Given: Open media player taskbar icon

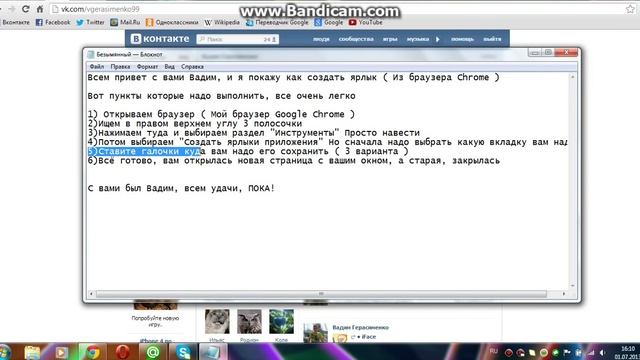Looking at the screenshot, I should coord(62,352).
